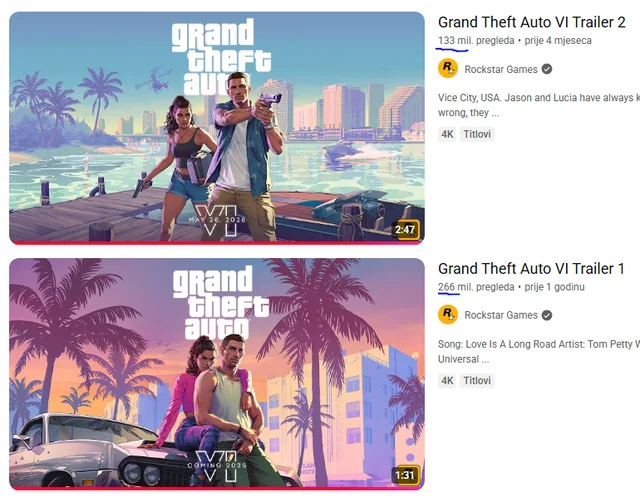Viewport: 640px width, 502px height.
Task: Click the Vice City description text for Trailer 2
Action: (539, 105)
